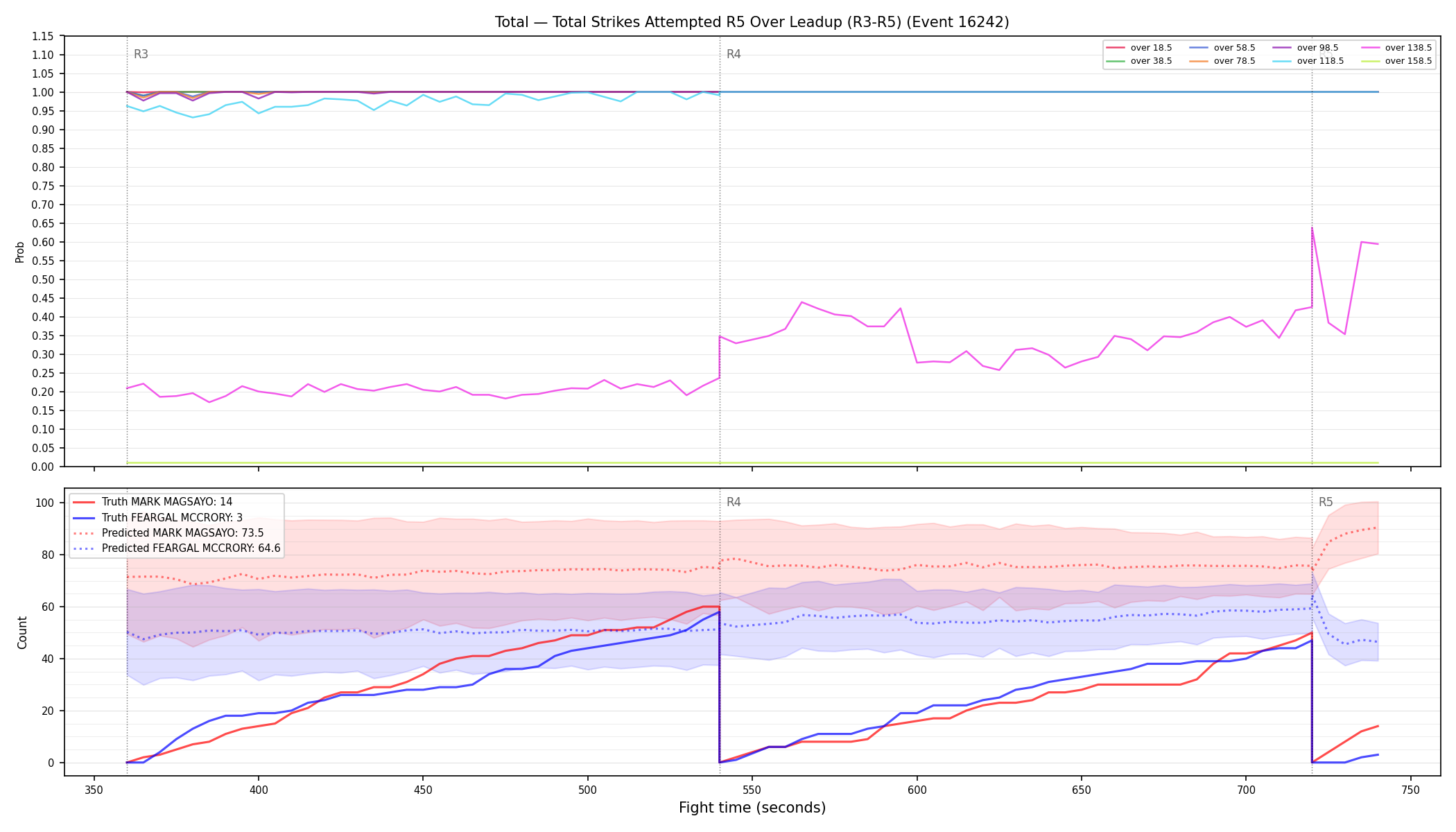Image resolution: width=1456 pixels, height=832 pixels.
Task: Click the R4 marker in the Count chart
Action: pos(734,502)
